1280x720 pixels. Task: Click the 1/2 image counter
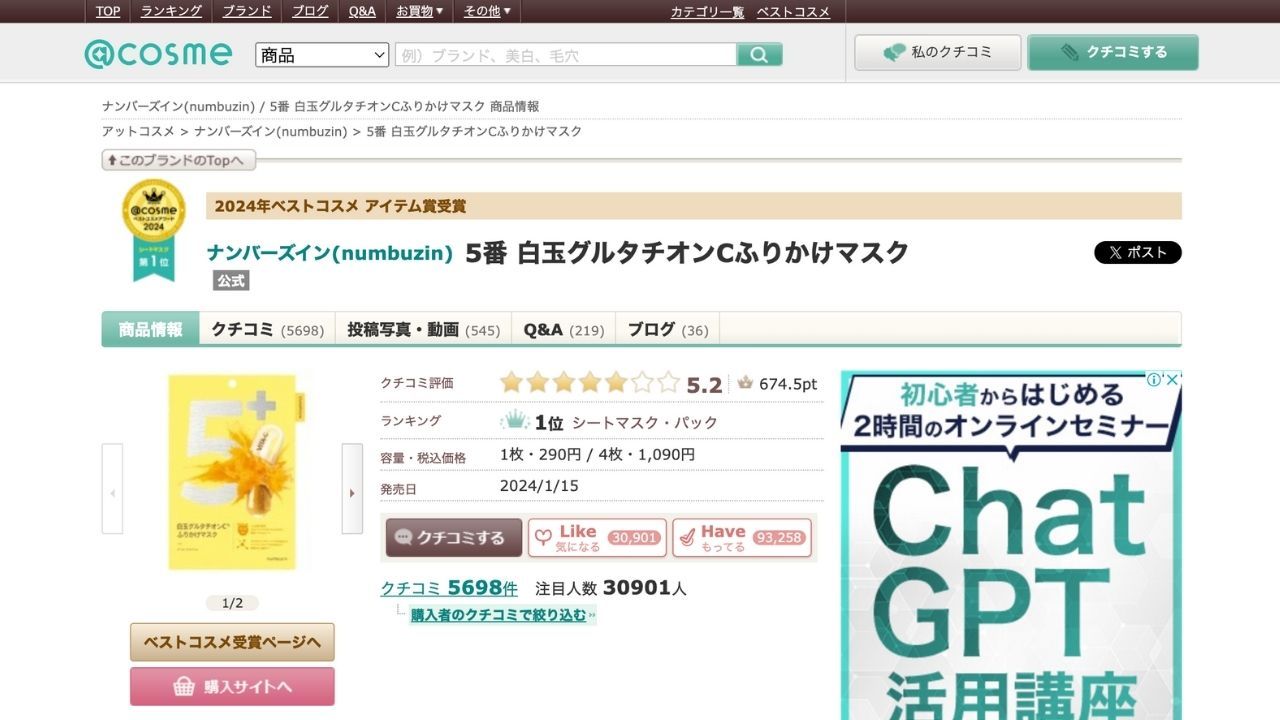point(232,603)
